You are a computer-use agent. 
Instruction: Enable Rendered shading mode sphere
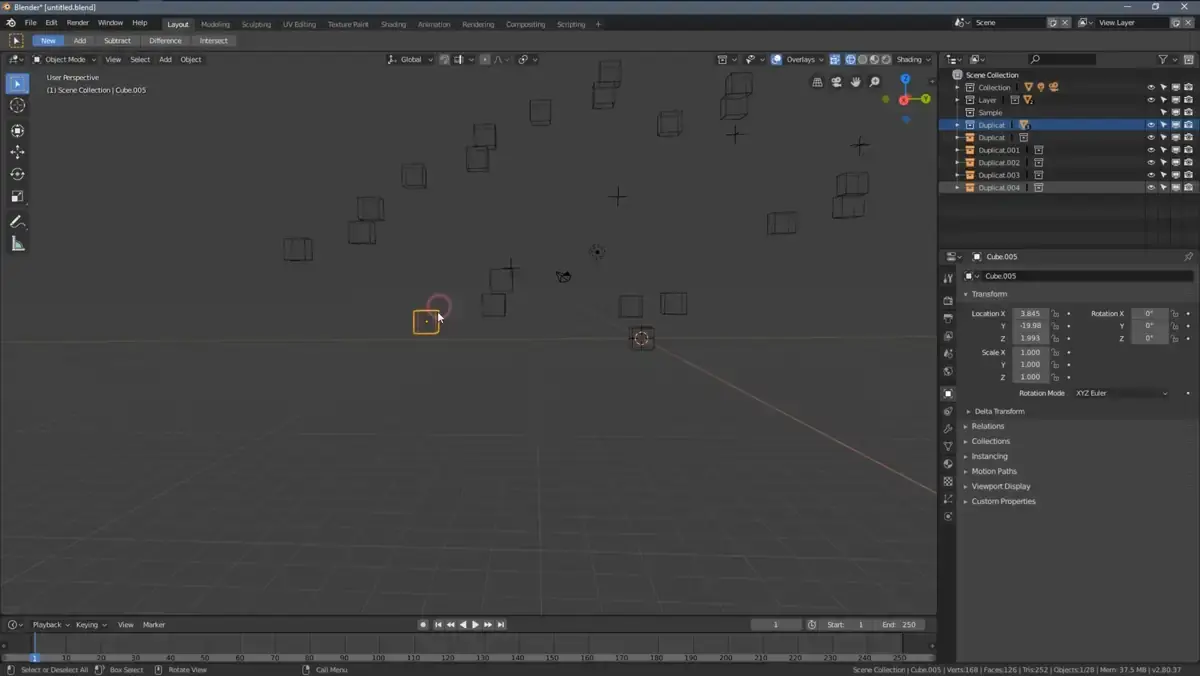click(886, 60)
